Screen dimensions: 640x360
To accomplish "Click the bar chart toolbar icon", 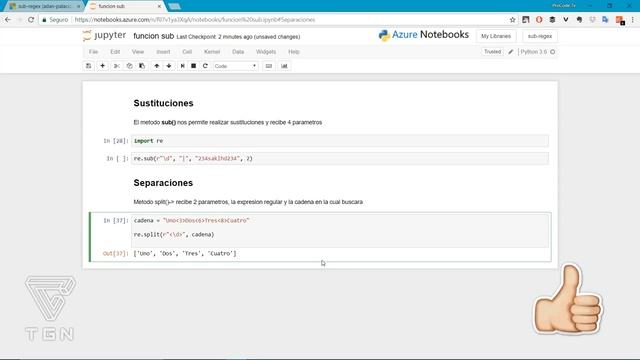I will (284, 66).
